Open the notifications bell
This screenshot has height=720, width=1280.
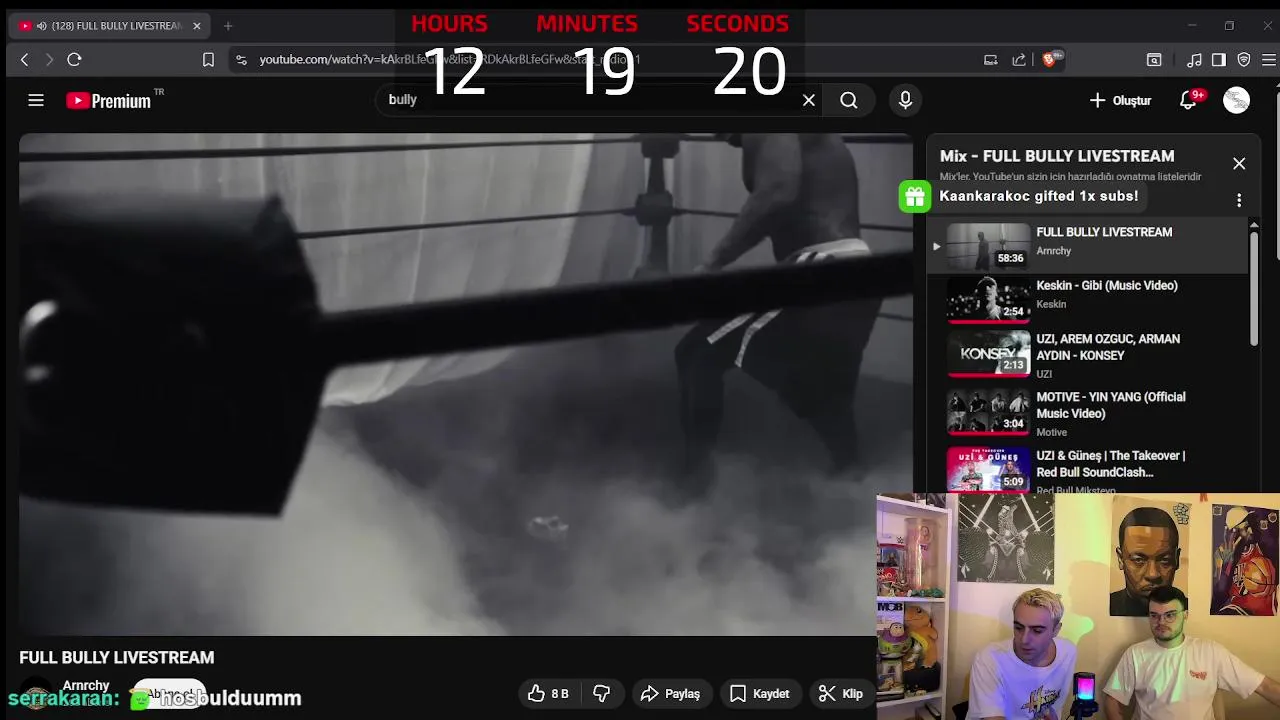point(1188,100)
